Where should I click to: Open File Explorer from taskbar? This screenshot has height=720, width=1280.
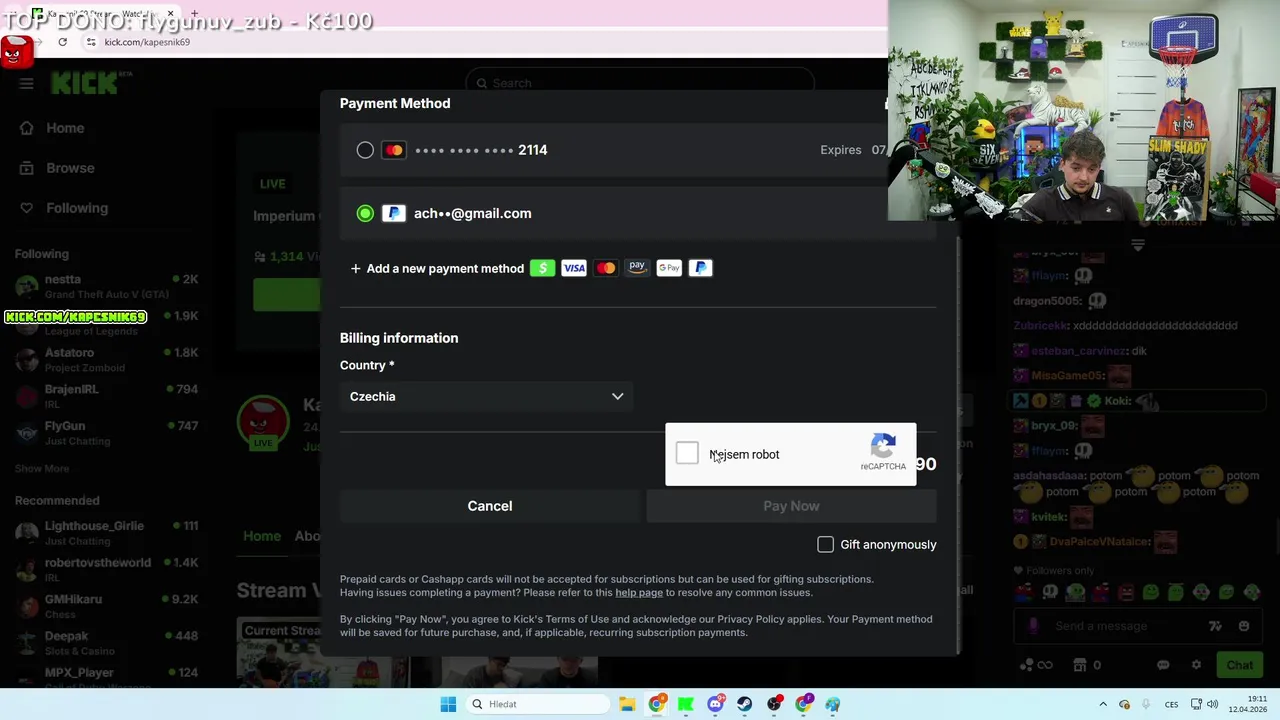click(x=627, y=704)
